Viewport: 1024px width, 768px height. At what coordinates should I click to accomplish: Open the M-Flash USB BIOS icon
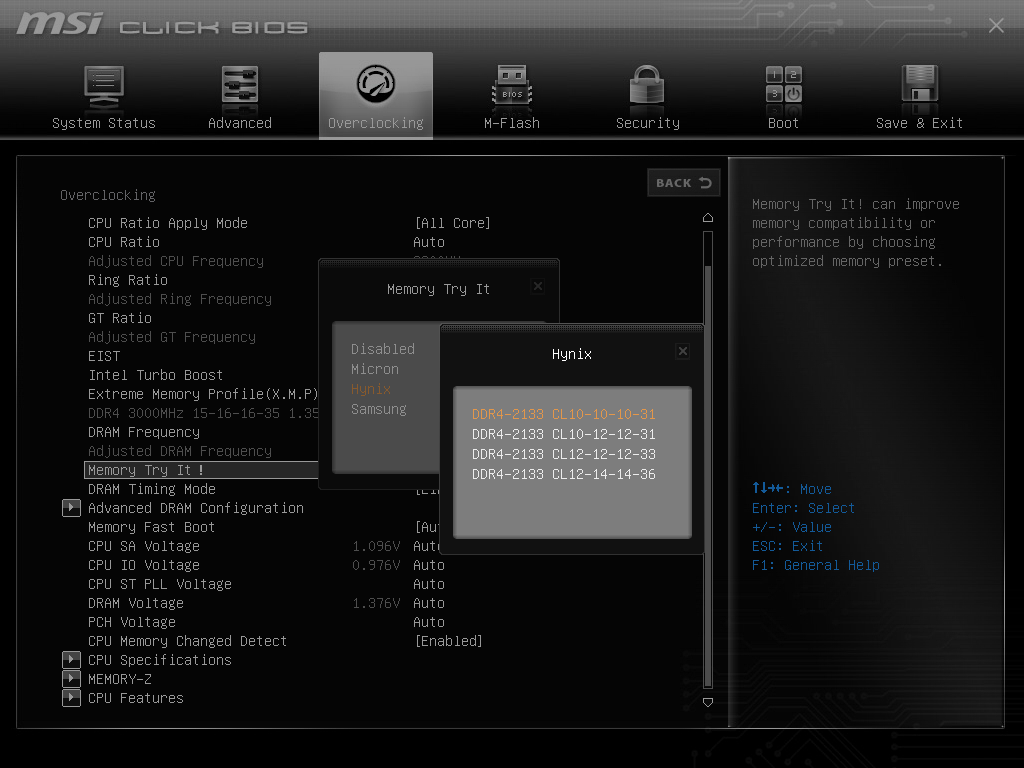coord(512,86)
